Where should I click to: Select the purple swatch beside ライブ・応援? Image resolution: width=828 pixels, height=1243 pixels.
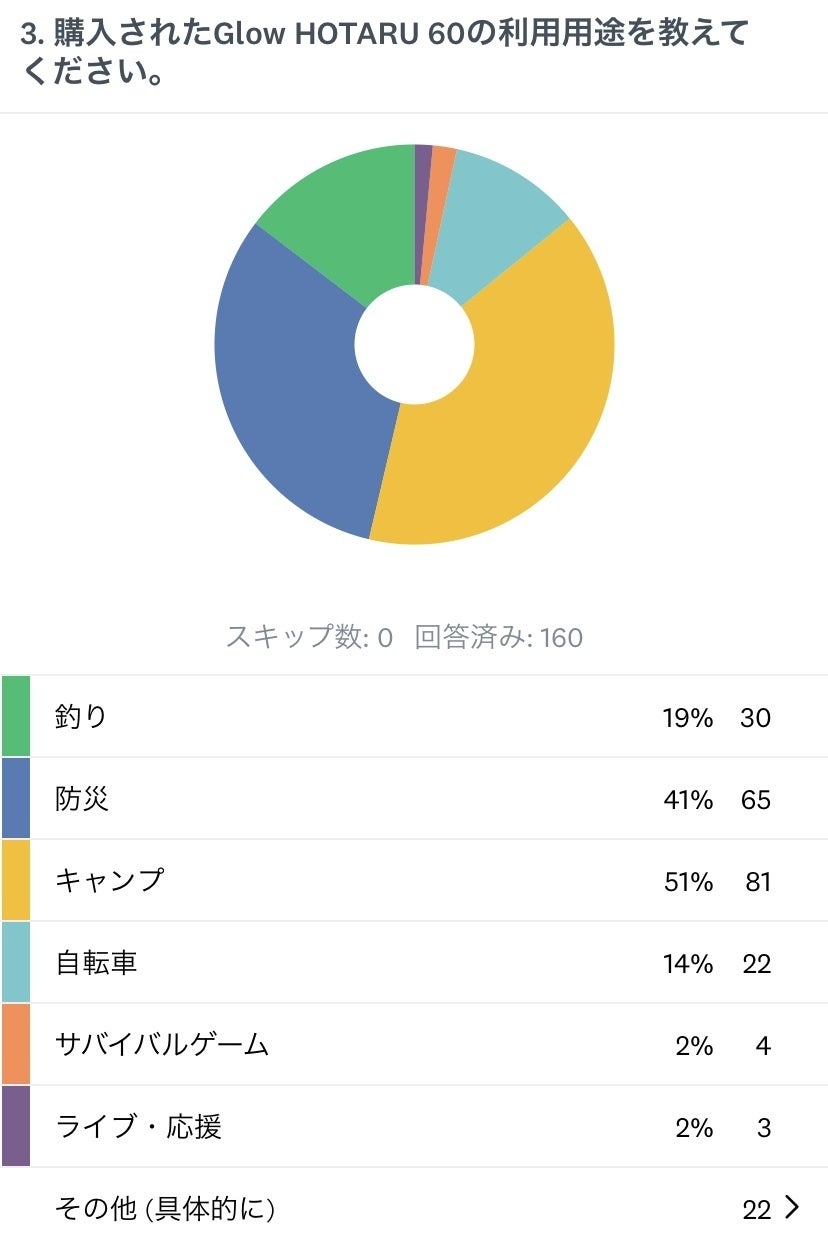(16, 1126)
